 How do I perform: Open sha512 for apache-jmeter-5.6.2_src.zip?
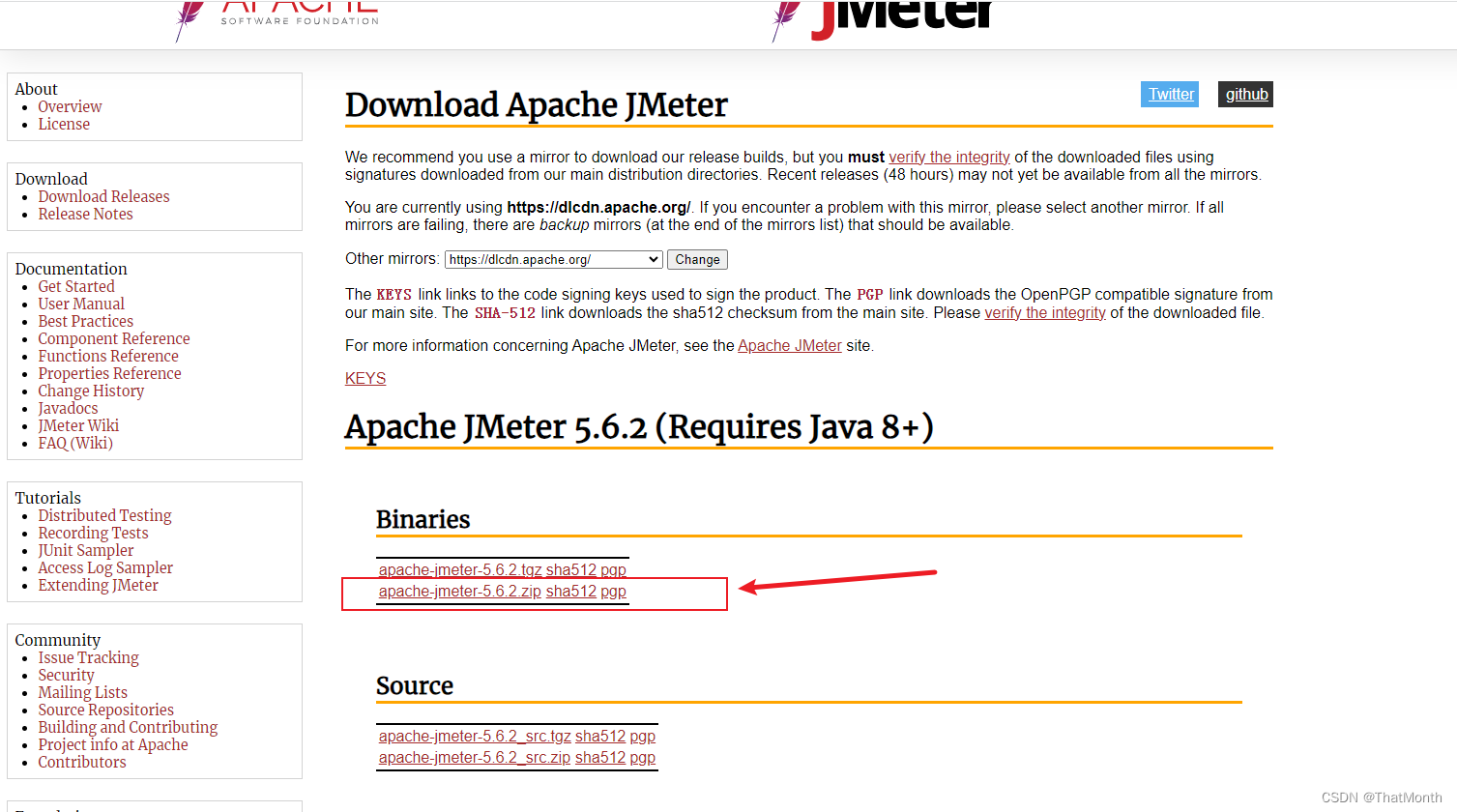(600, 757)
